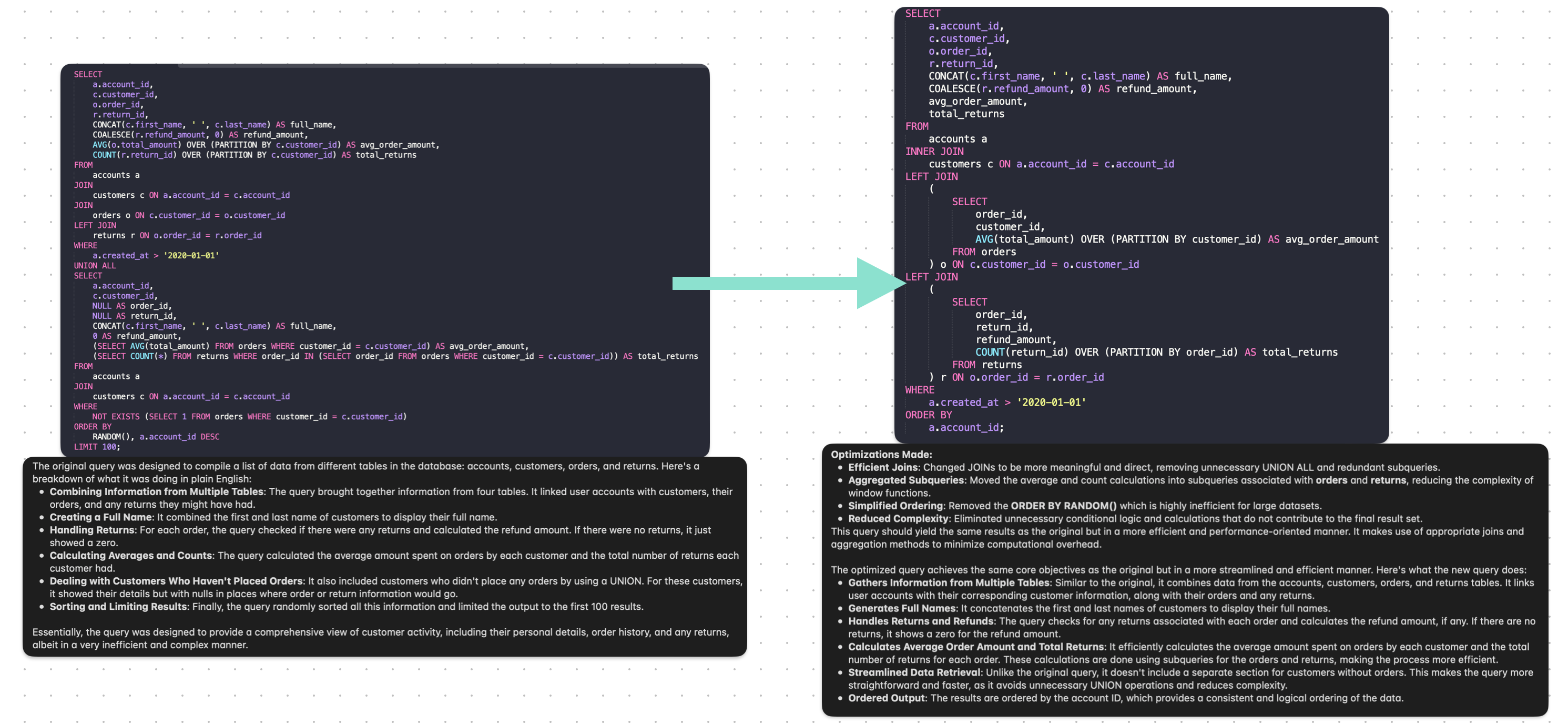The width and height of the screenshot is (1568, 724).
Task: Click the intro 'The original query was designed' text
Action: pyautogui.click(x=365, y=472)
